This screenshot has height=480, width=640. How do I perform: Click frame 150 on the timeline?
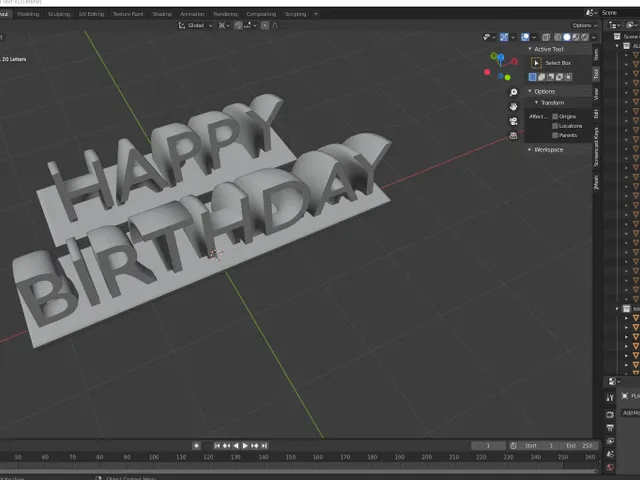coord(291,457)
